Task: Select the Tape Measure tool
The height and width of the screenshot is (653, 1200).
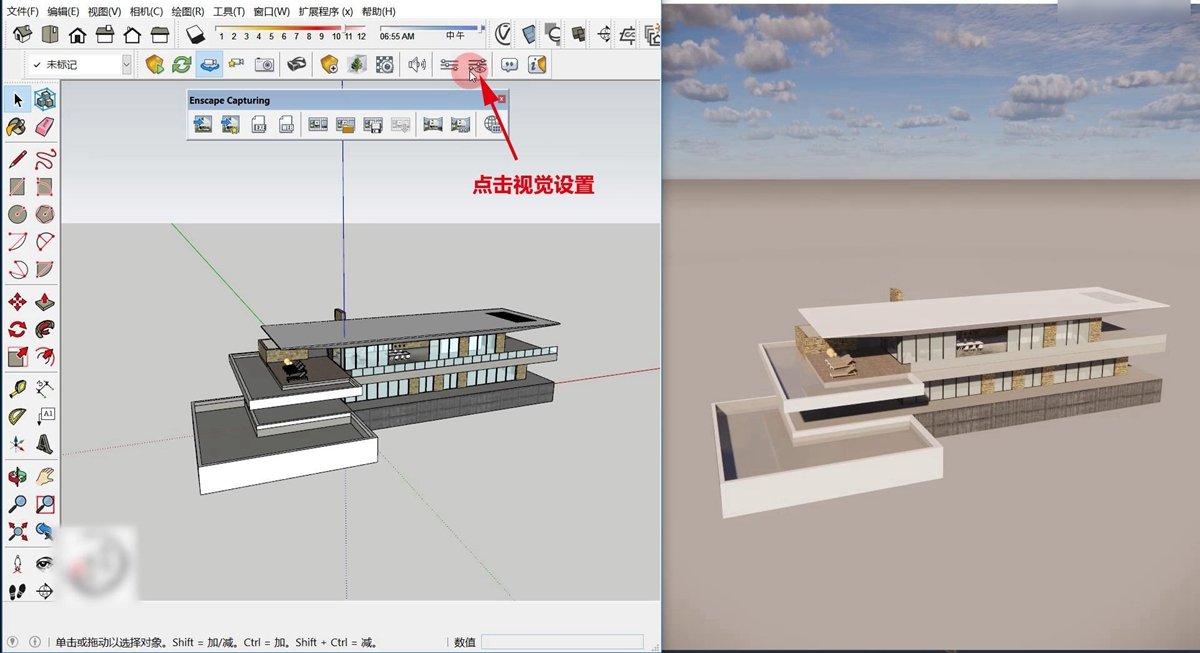Action: pos(17,389)
